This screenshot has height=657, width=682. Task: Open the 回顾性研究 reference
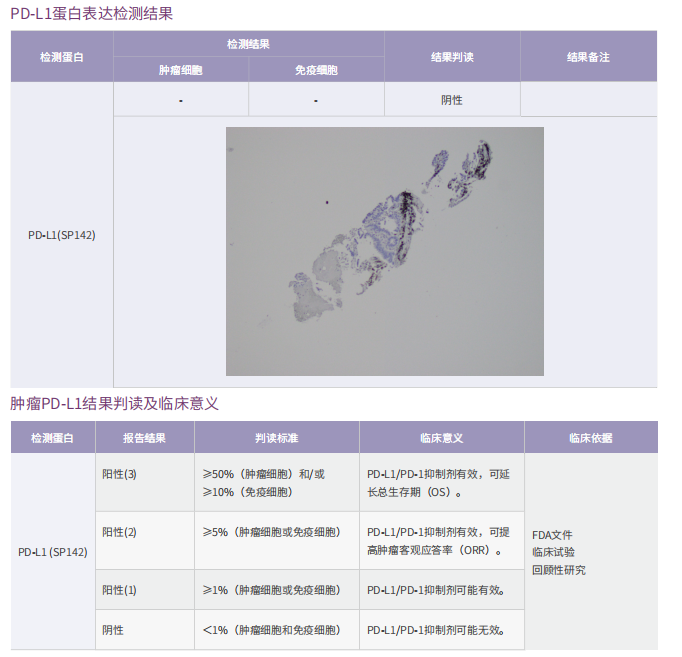coord(559,570)
